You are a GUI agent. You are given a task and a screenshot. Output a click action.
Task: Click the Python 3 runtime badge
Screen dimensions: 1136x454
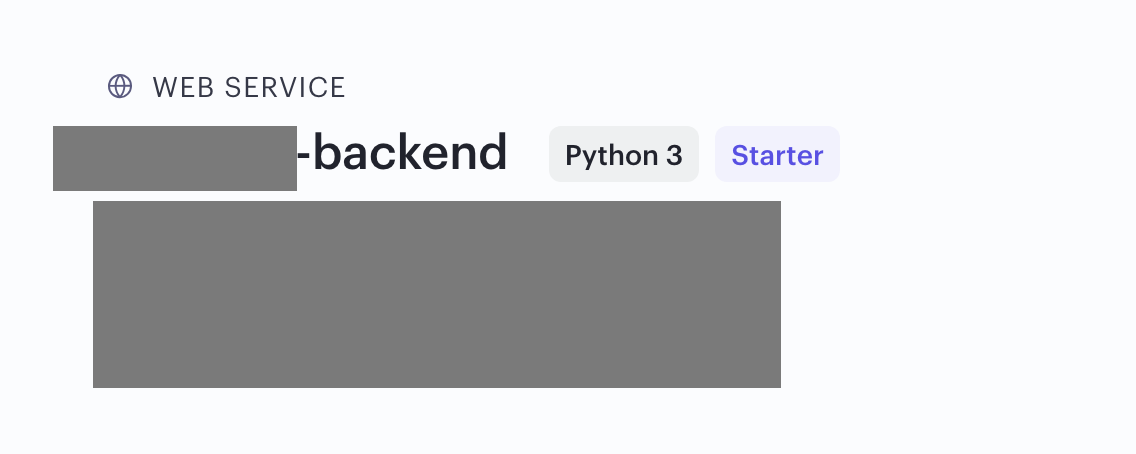coord(624,154)
